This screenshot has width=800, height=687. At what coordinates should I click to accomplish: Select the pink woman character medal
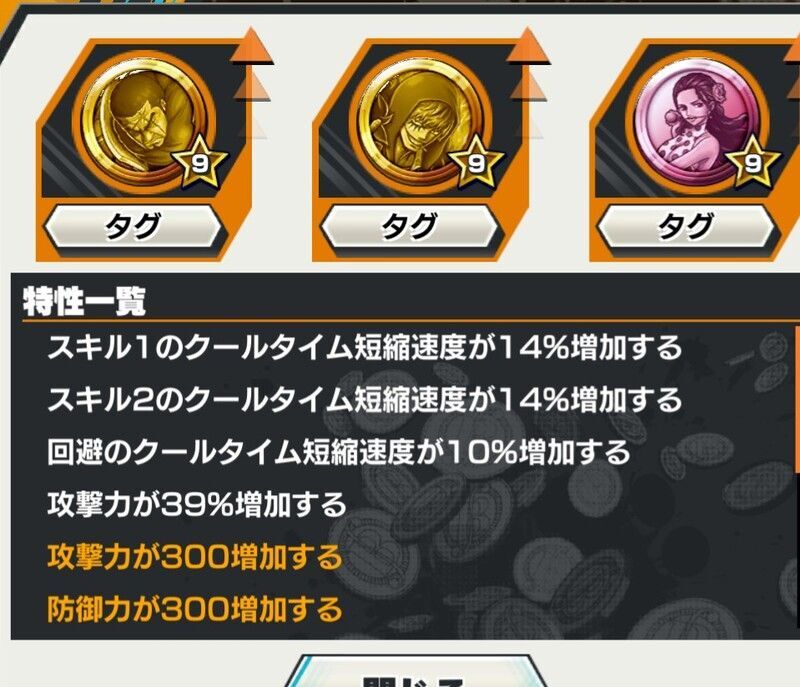pyautogui.click(x=699, y=121)
